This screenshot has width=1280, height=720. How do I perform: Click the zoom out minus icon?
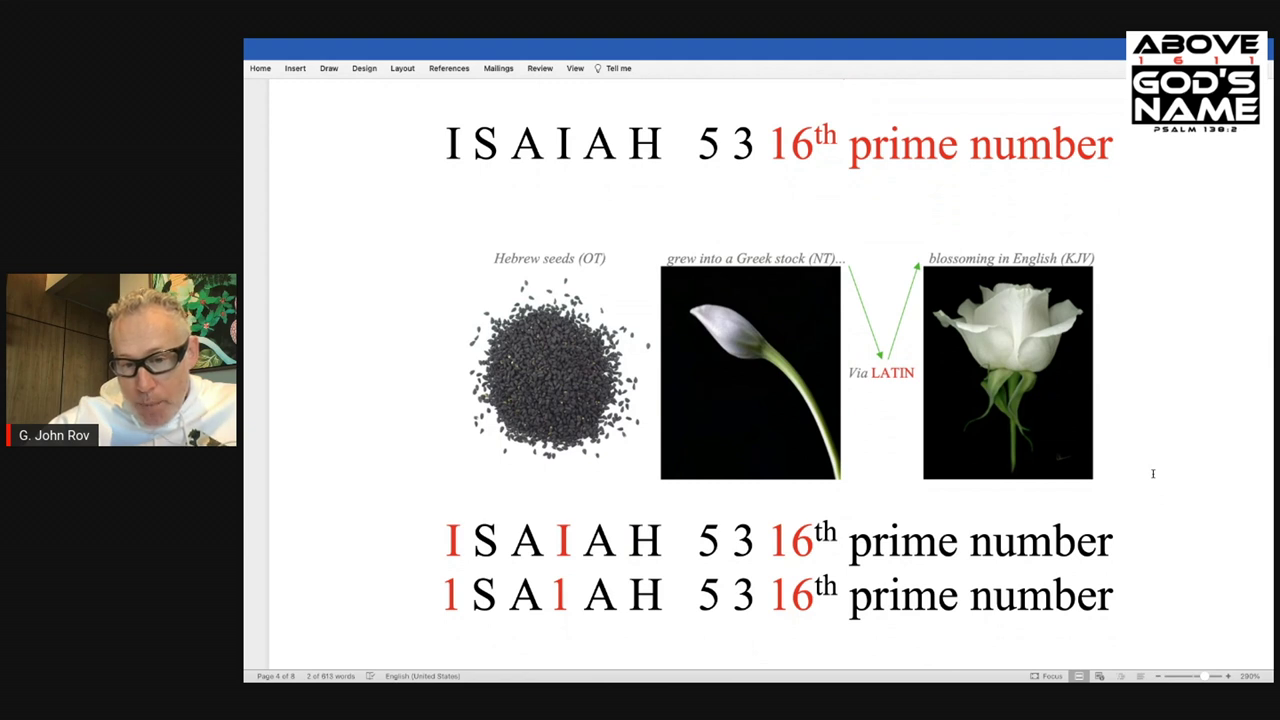point(1158,676)
